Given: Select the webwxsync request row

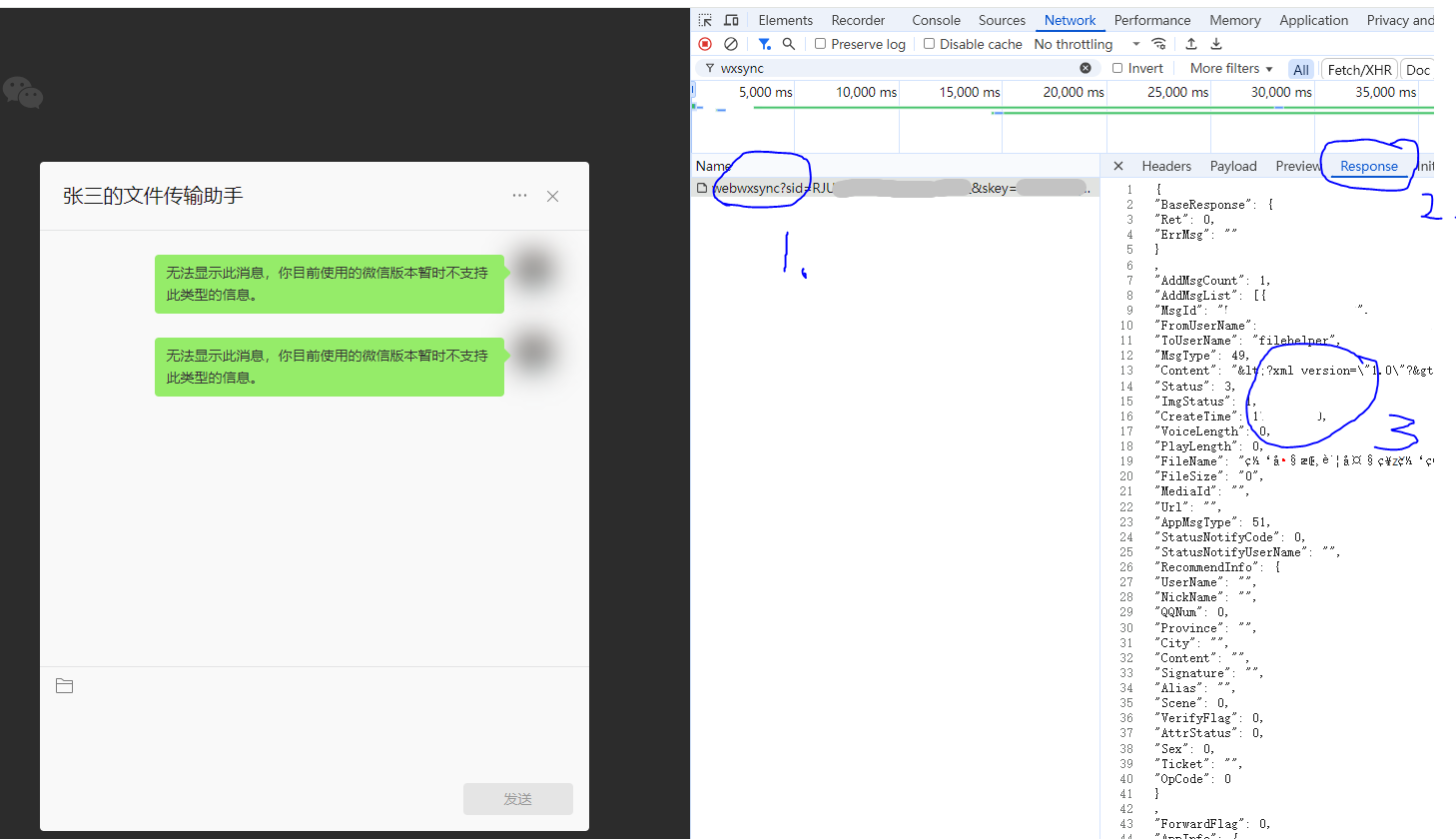Looking at the screenshot, I should click(x=896, y=188).
